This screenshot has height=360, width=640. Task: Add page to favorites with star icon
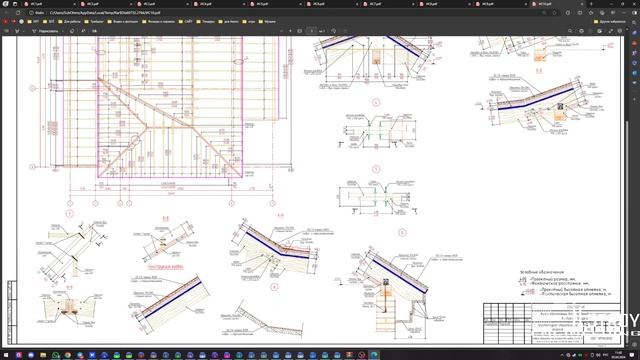[554, 13]
